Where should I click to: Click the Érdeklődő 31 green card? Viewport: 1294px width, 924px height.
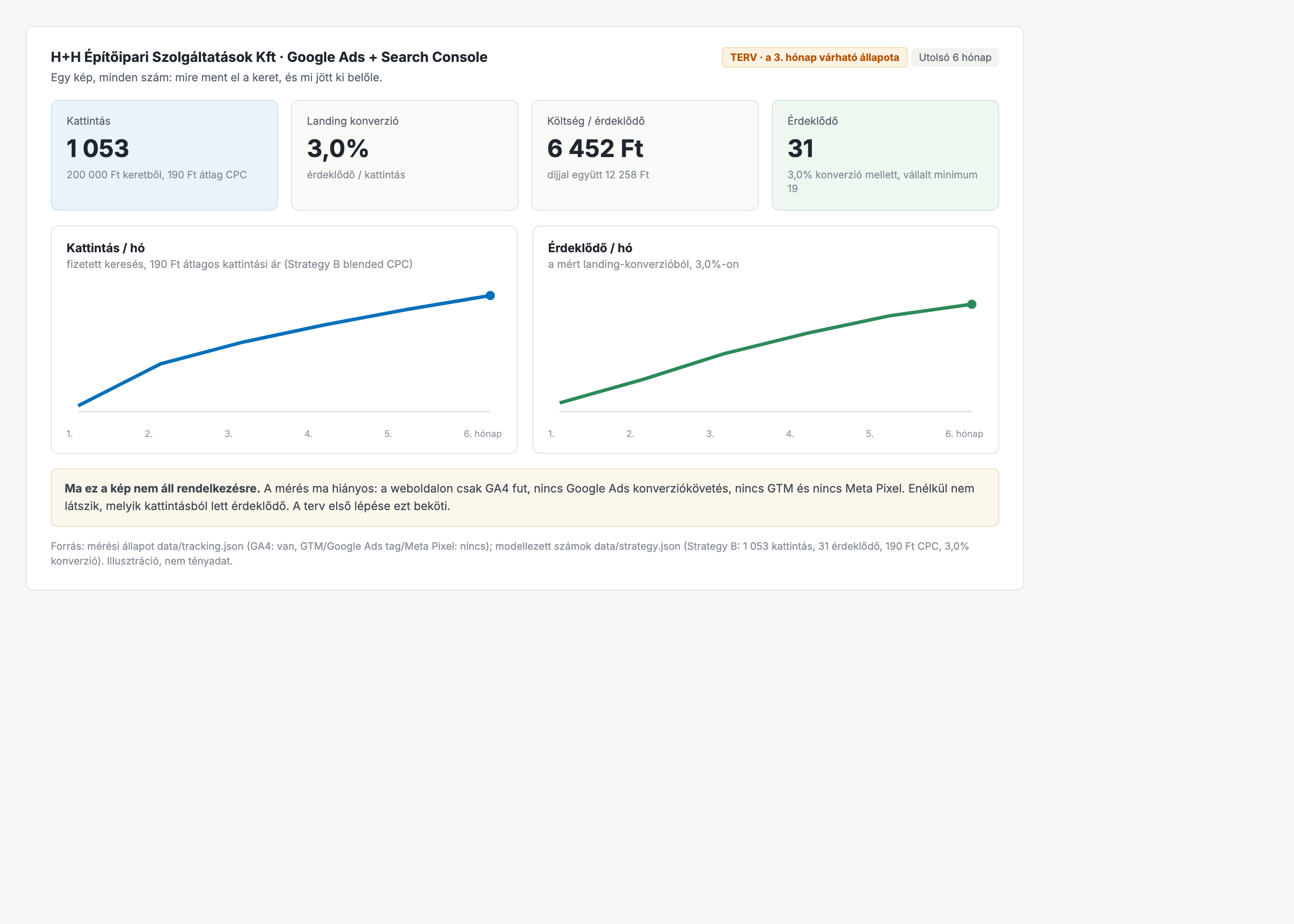[885, 155]
